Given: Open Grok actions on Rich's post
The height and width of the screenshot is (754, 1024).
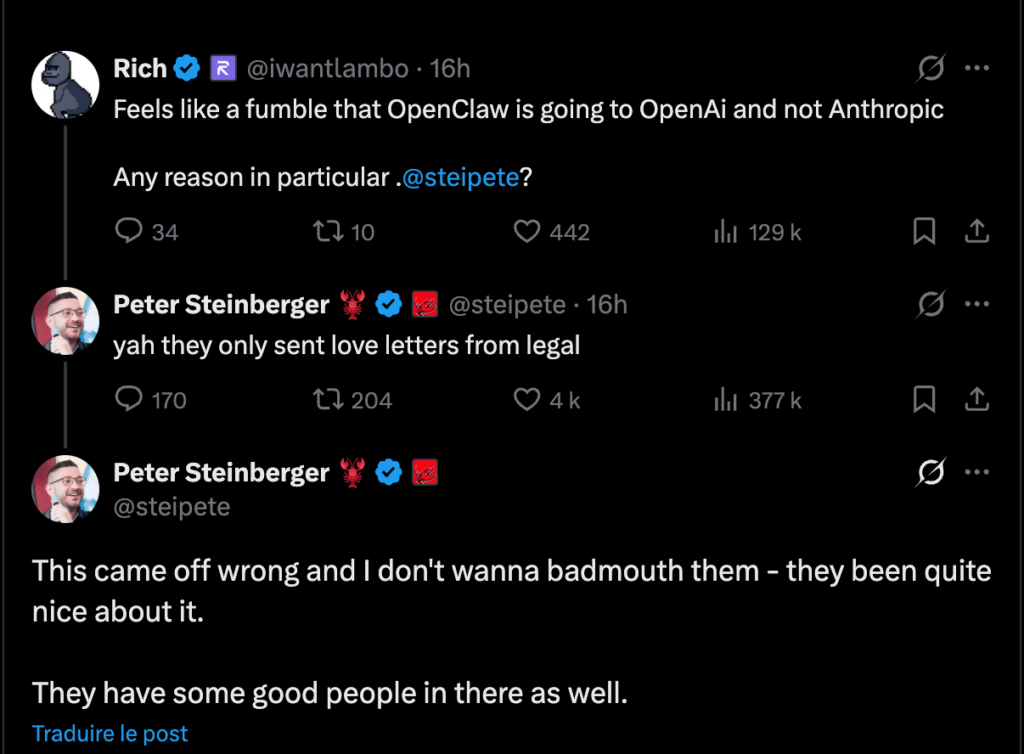Looking at the screenshot, I should click(931, 67).
